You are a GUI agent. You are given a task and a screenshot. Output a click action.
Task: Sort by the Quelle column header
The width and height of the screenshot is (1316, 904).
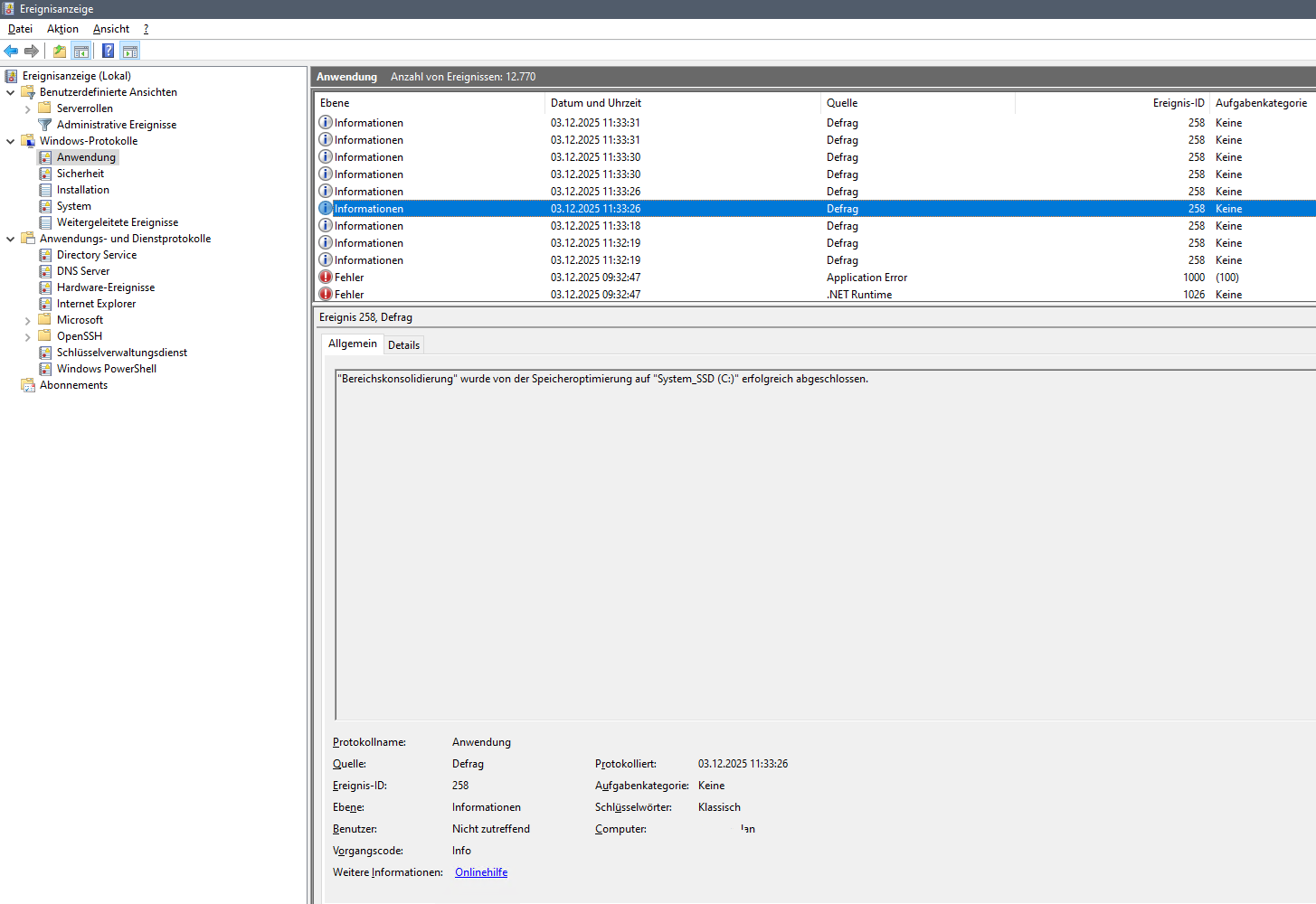[918, 103]
